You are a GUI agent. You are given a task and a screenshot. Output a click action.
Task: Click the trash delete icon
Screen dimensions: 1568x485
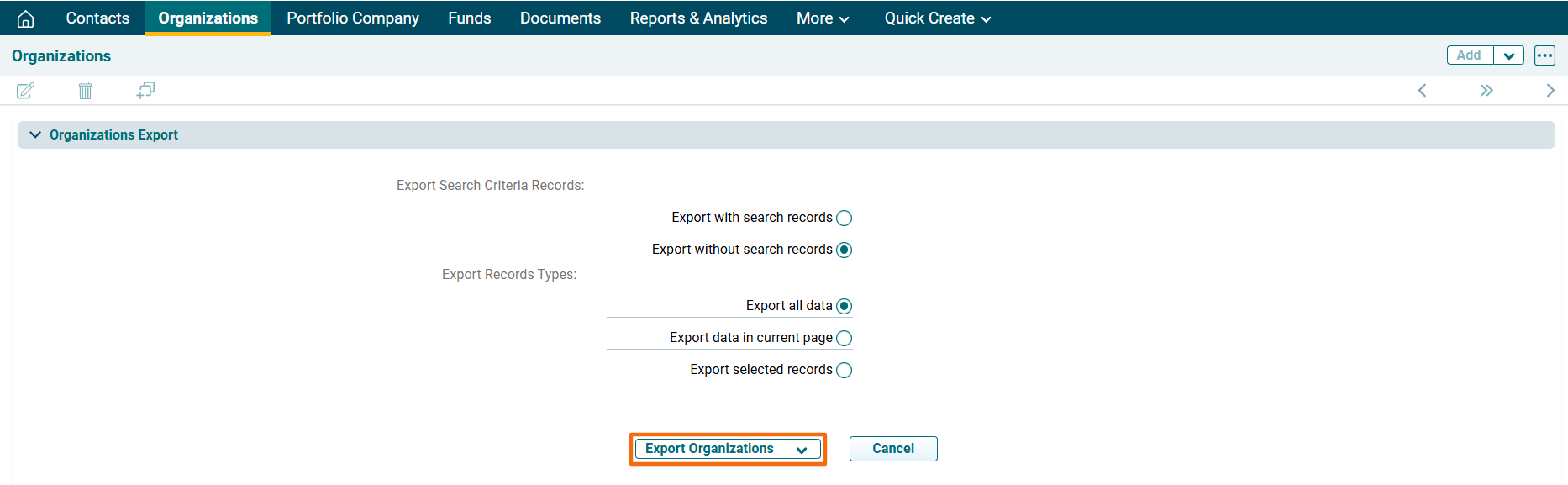click(x=85, y=91)
